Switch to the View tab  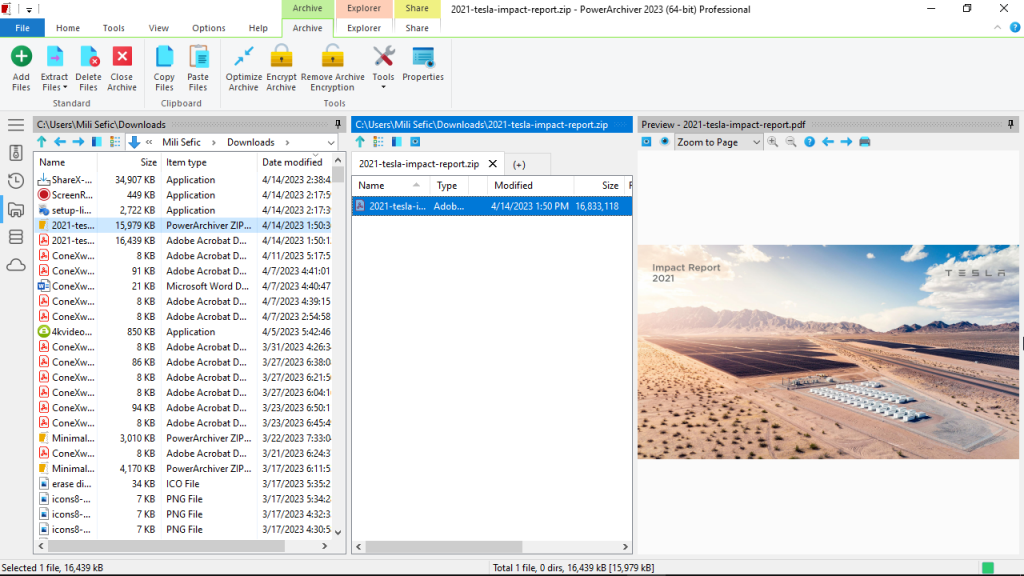pyautogui.click(x=159, y=28)
